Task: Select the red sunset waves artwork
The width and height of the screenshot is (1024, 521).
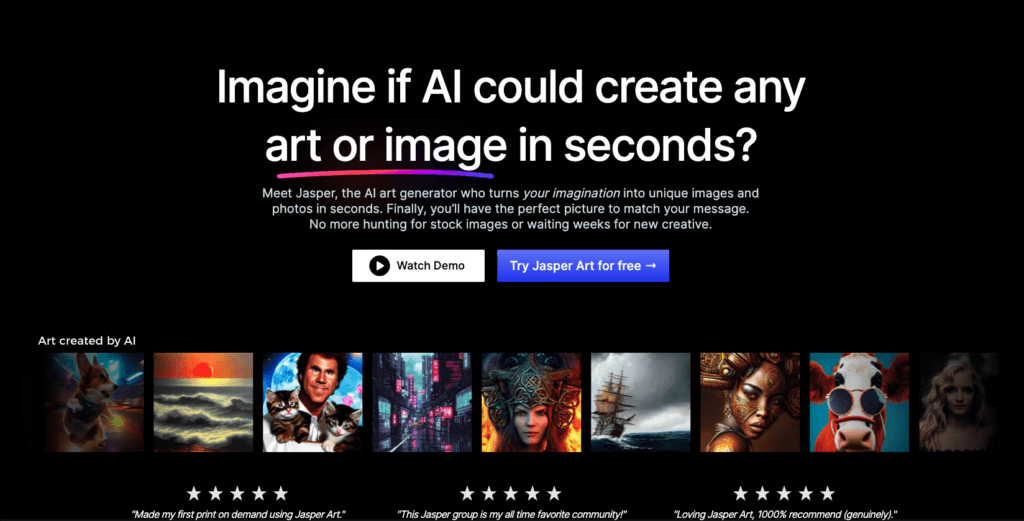Action: [x=203, y=402]
